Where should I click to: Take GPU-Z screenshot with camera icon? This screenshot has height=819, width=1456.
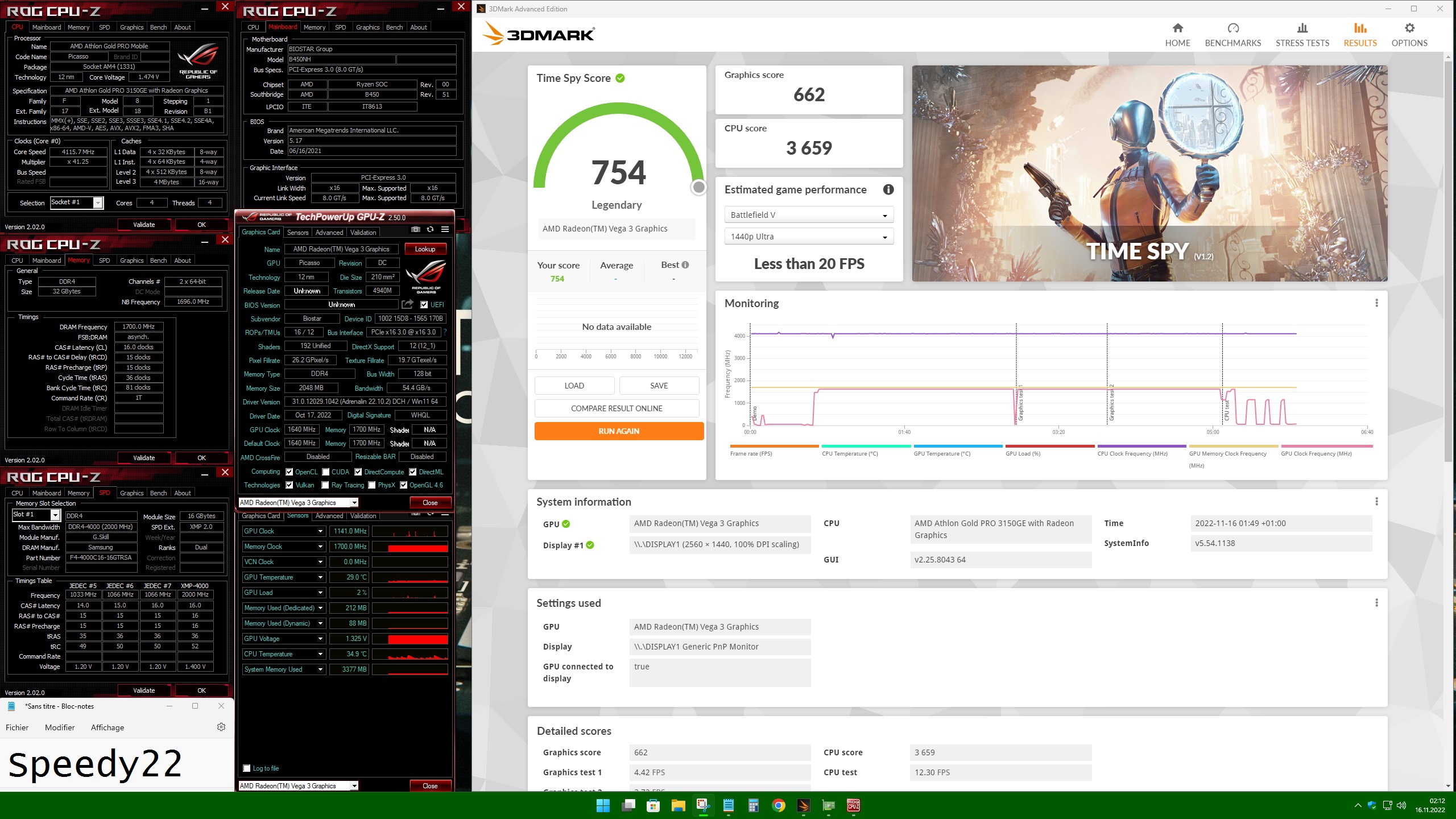coord(416,229)
